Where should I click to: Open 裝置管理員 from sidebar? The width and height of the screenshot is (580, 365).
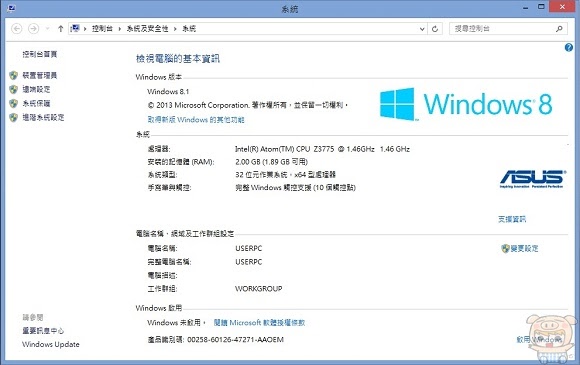tap(40, 75)
